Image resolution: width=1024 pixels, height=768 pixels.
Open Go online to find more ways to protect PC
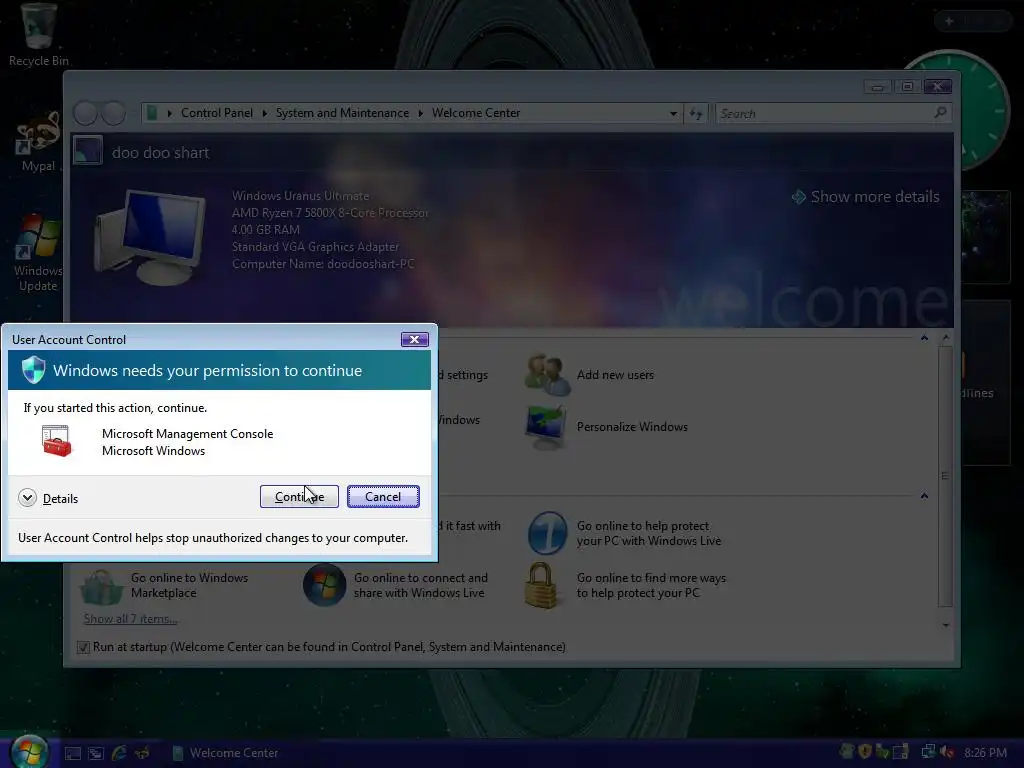[x=626, y=585]
